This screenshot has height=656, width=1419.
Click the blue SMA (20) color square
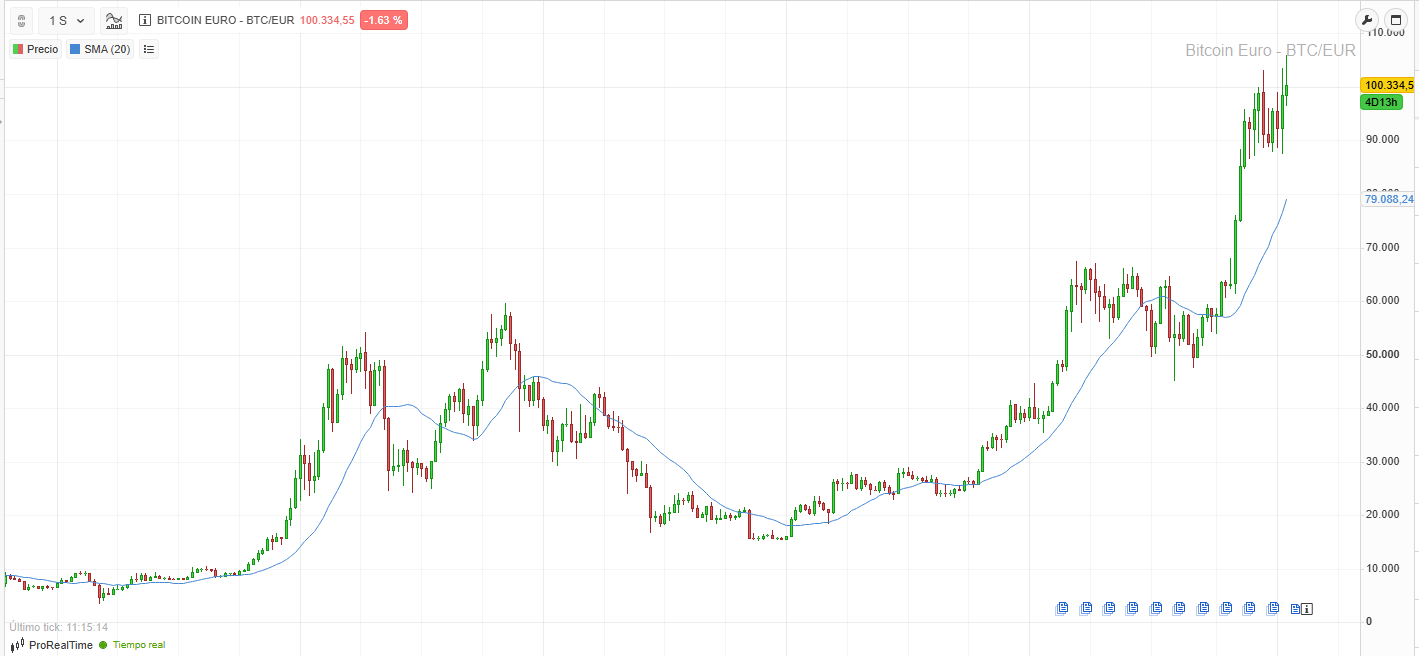pos(75,49)
